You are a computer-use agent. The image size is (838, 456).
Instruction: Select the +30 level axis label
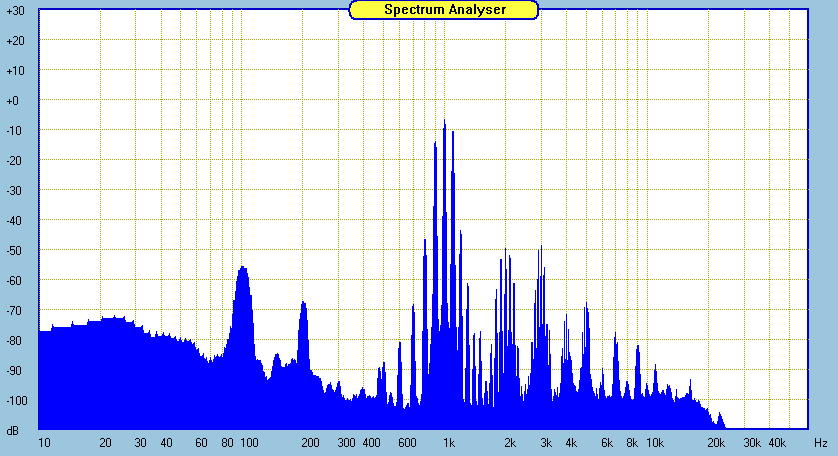15,11
